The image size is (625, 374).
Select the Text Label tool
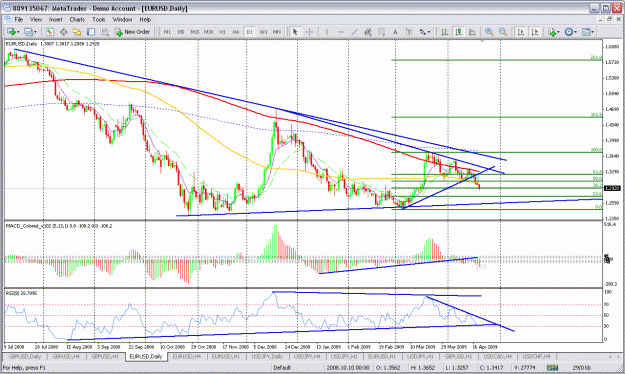(409, 32)
